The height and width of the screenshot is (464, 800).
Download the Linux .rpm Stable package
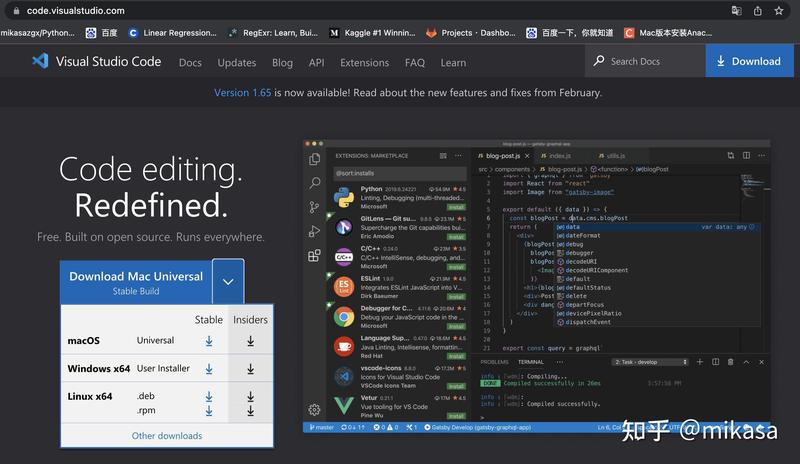tap(209, 410)
